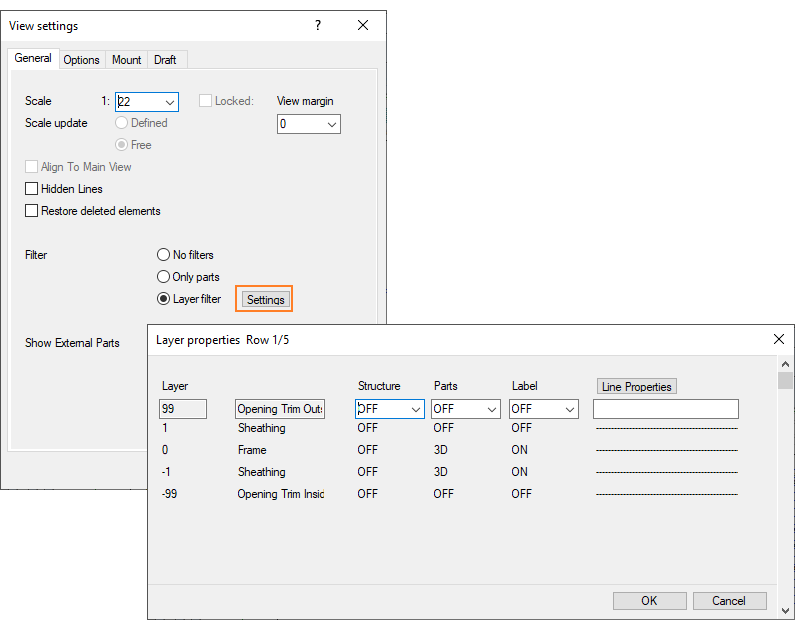Switch to the Options tab
The image size is (795, 630).
[81, 60]
